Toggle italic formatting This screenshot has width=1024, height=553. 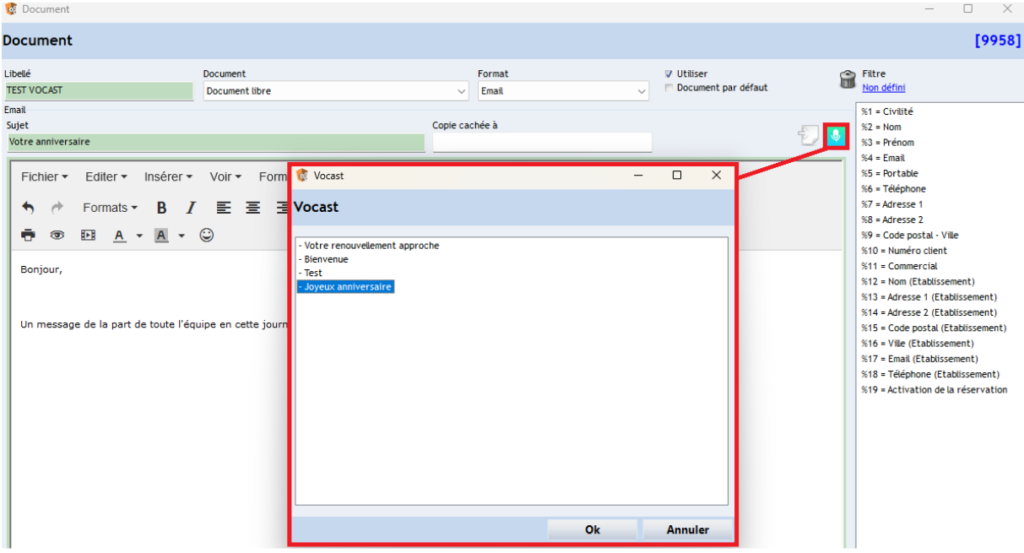[190, 208]
